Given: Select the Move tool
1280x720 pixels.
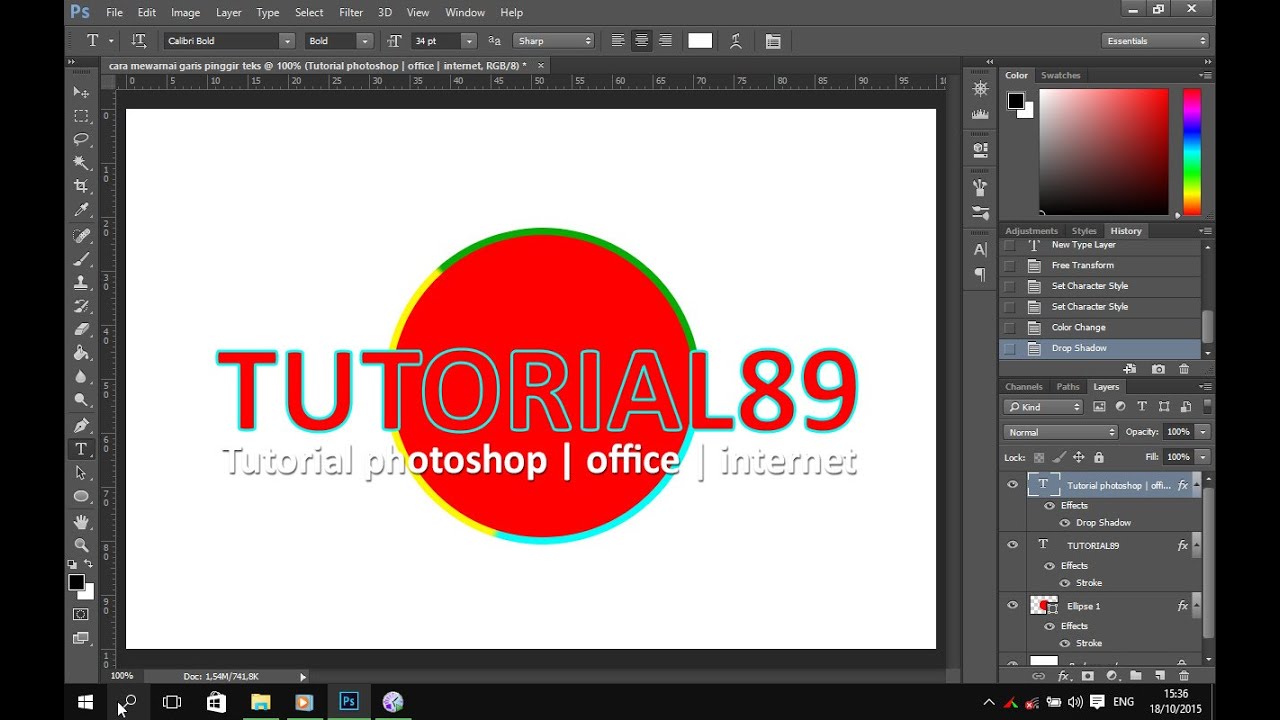Looking at the screenshot, I should (81, 91).
